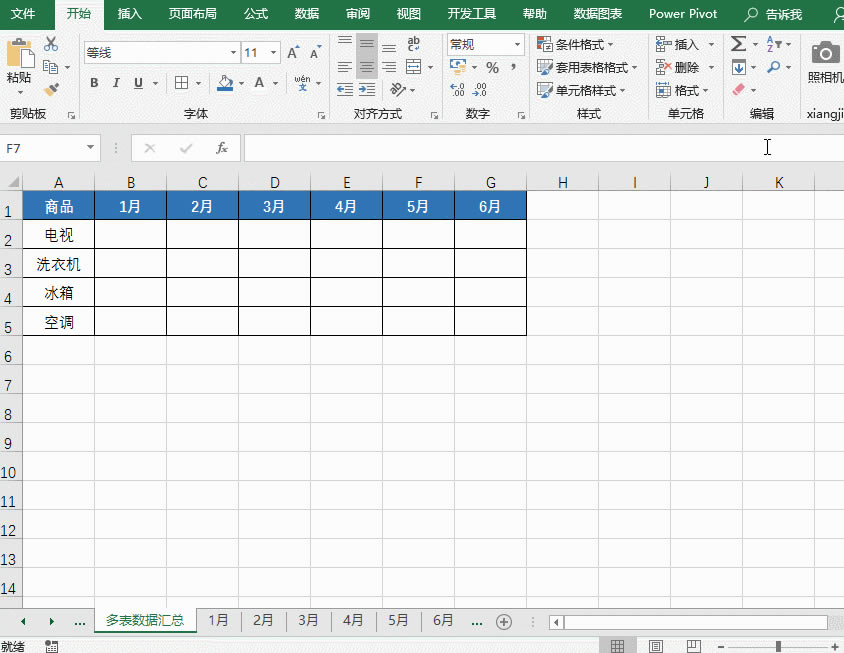Toggle bold formatting
This screenshot has width=844, height=653.
(x=93, y=82)
